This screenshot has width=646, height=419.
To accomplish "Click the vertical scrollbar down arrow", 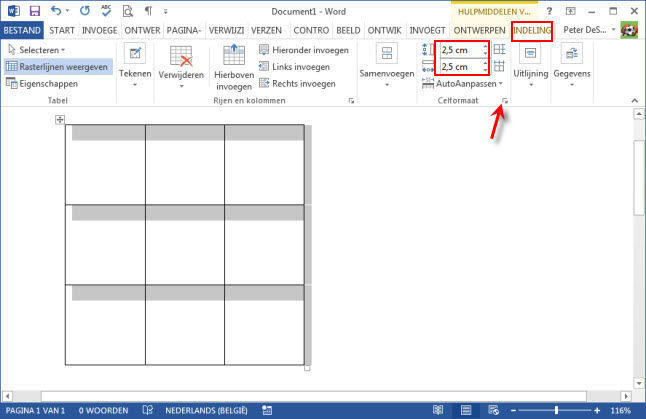I will coord(639,384).
